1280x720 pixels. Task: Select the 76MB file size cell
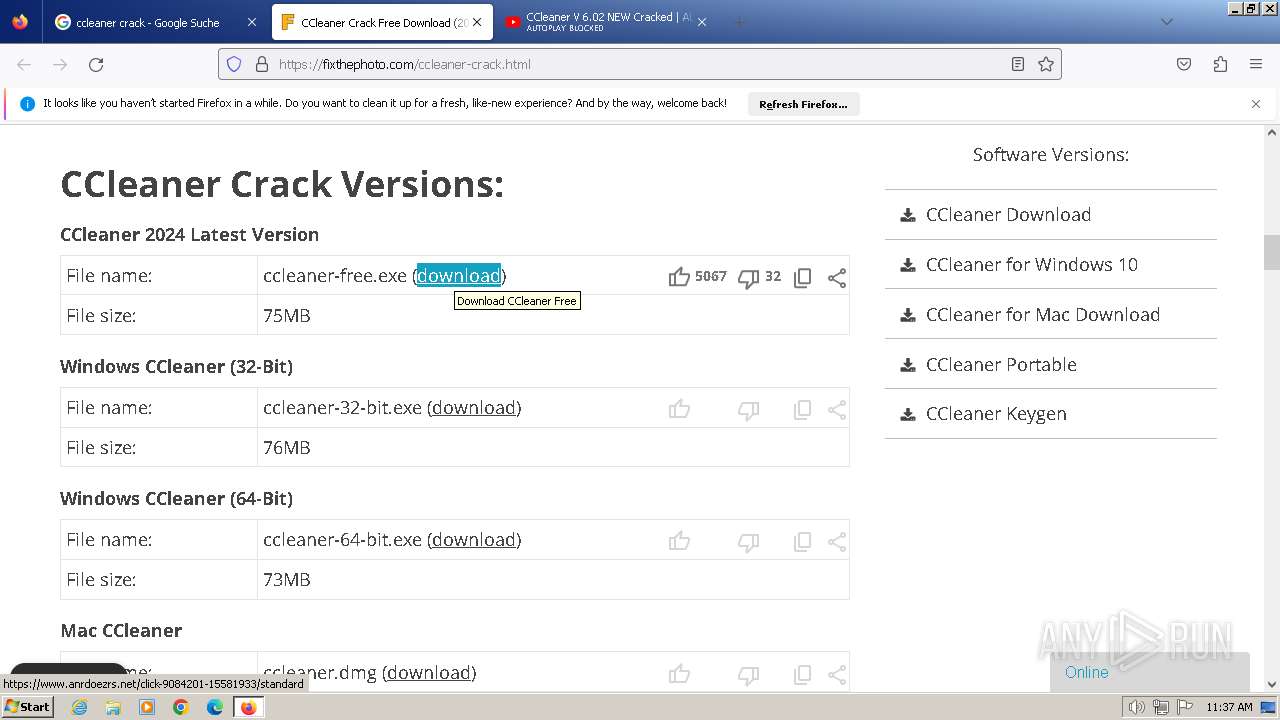[x=553, y=447]
